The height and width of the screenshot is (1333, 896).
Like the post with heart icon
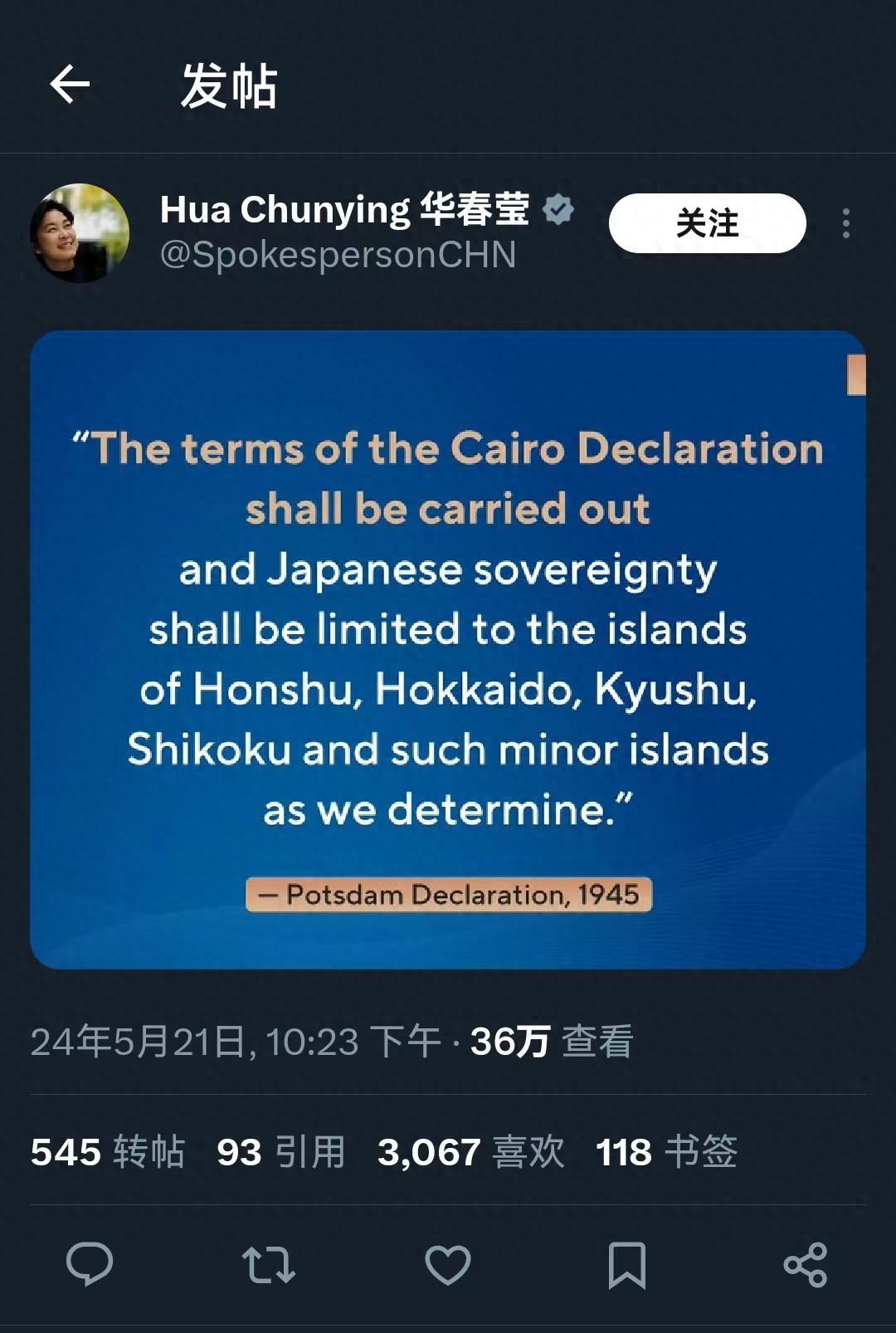pyautogui.click(x=448, y=1265)
